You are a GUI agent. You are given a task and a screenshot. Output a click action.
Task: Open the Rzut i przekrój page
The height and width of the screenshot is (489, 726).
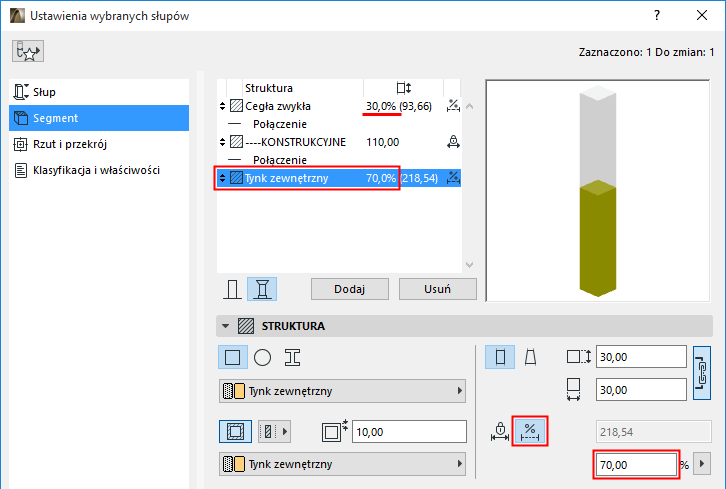click(x=99, y=144)
